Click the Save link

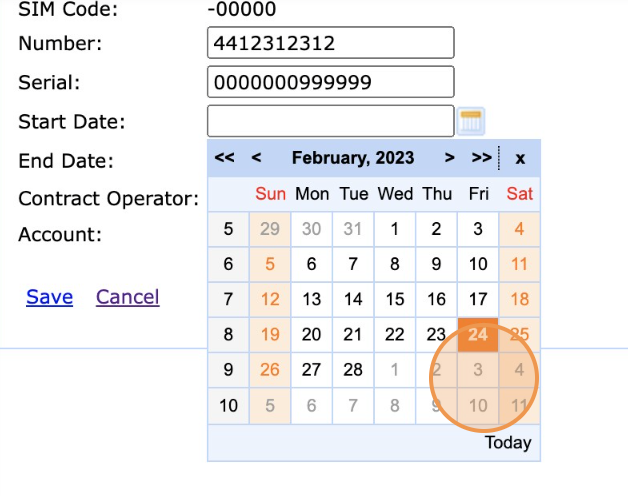click(x=49, y=297)
